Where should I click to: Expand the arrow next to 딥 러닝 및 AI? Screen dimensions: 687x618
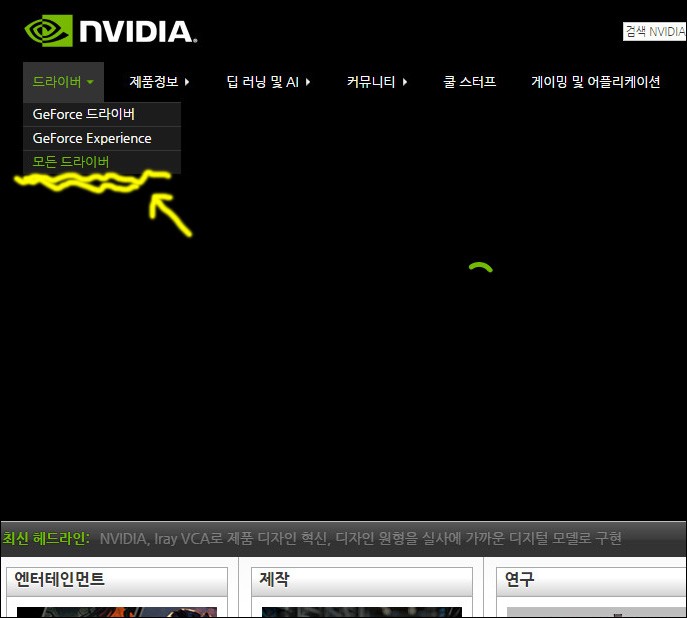tap(308, 82)
